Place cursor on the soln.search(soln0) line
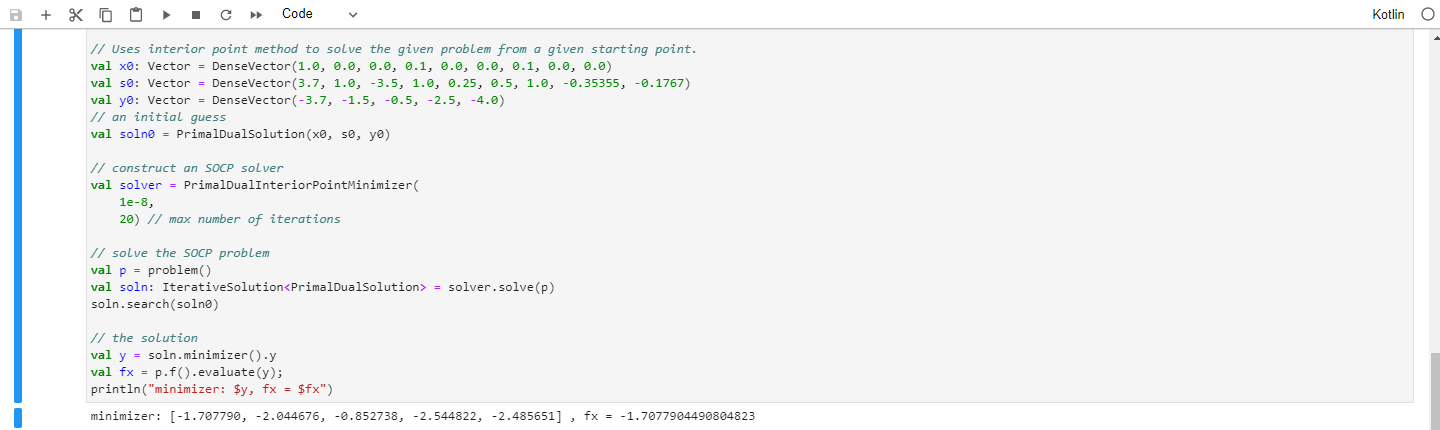The height and width of the screenshot is (430, 1440). 154,304
